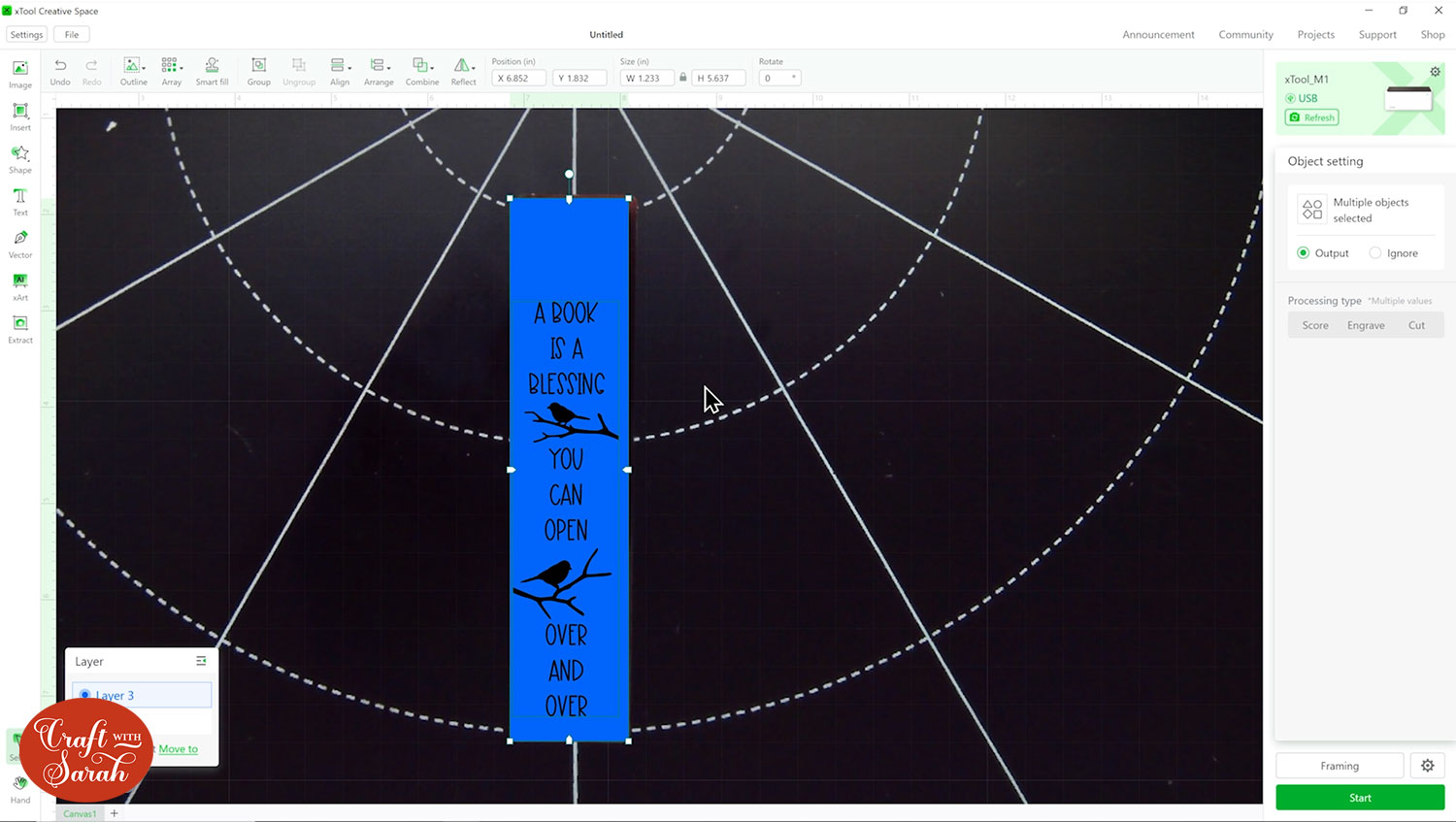This screenshot has width=1456, height=822.
Task: Click the Redo icon
Action: [x=91, y=71]
